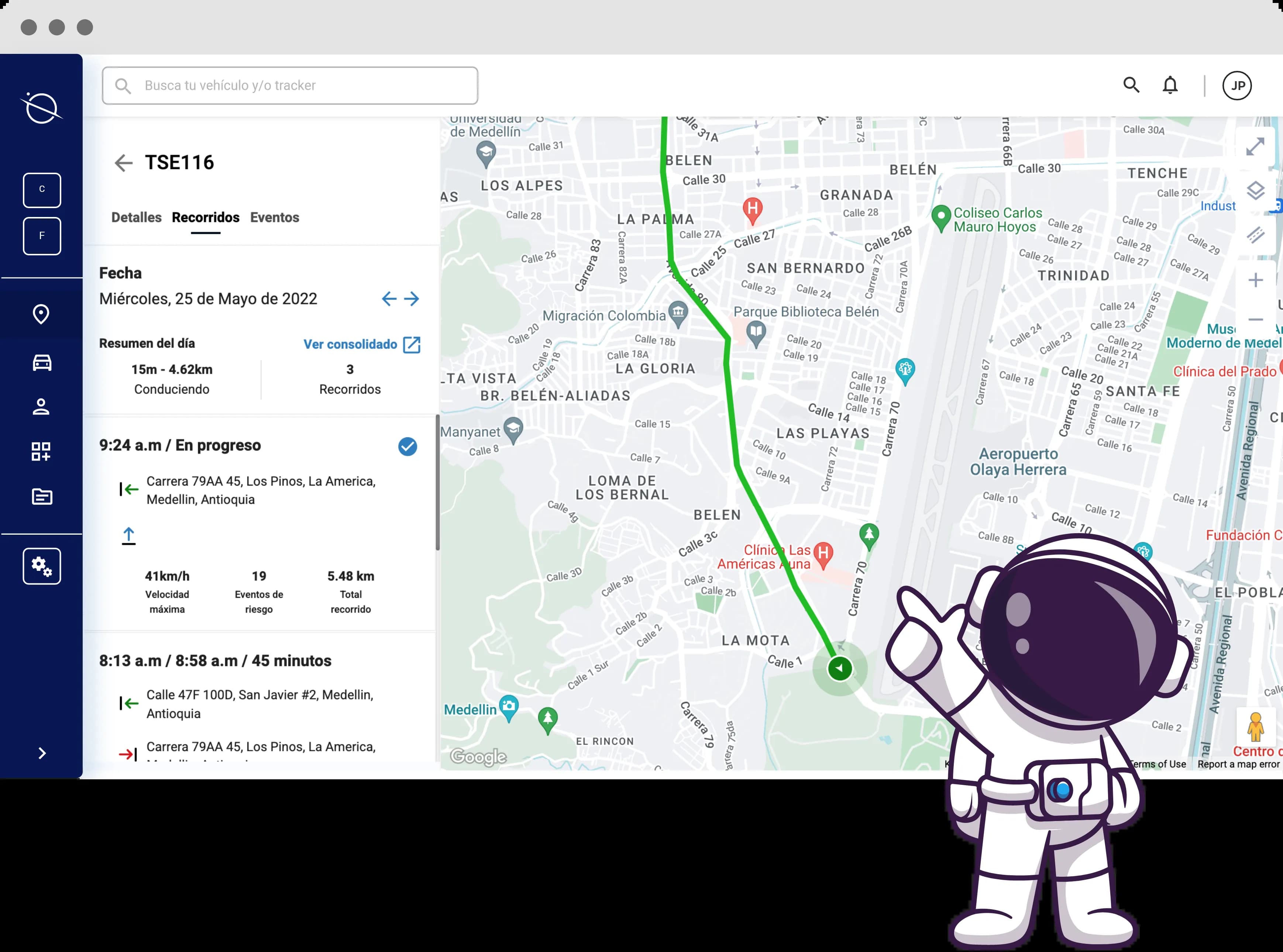1283x952 pixels.
Task: Go to previous date with left arrow
Action: [389, 299]
